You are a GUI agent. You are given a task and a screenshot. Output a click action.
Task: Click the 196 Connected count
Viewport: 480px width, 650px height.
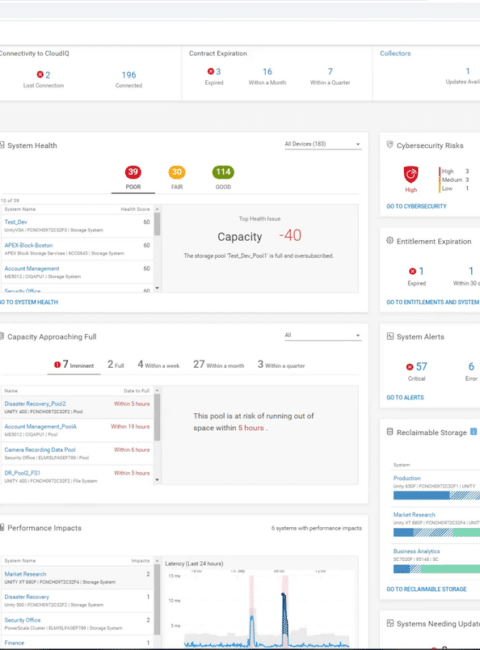pyautogui.click(x=128, y=75)
